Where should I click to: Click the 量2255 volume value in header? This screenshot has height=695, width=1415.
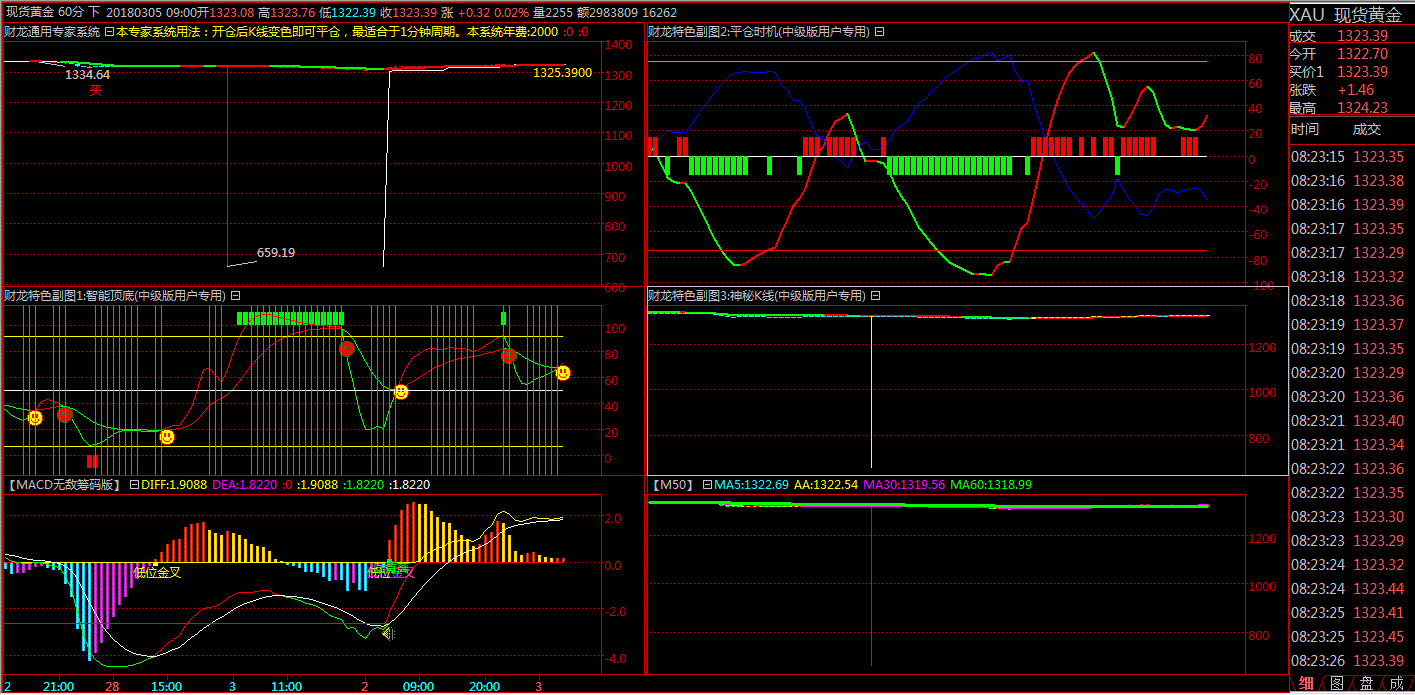(552, 13)
